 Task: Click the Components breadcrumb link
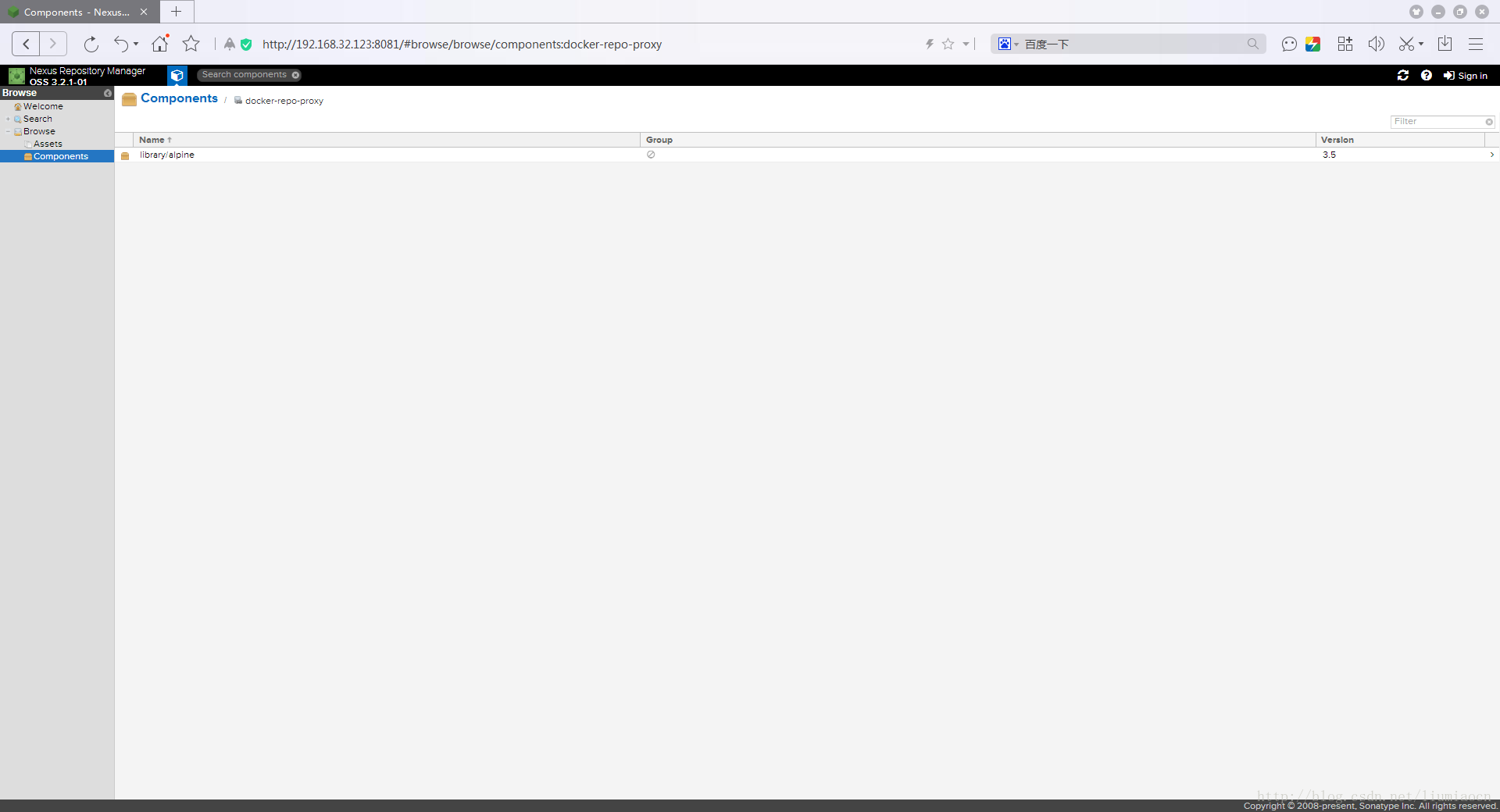179,98
